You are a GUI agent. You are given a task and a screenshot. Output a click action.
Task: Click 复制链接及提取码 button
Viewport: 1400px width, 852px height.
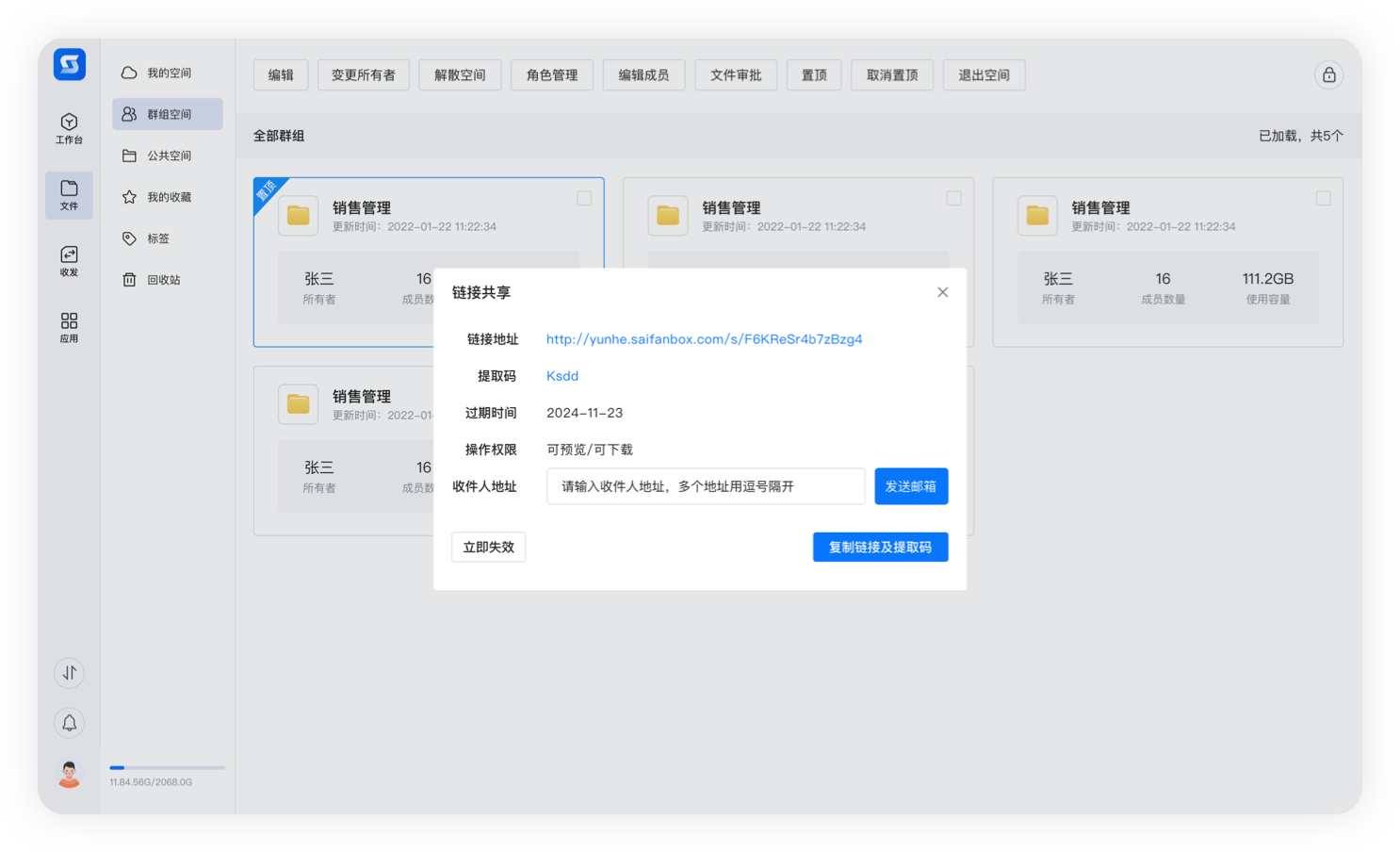(x=880, y=547)
